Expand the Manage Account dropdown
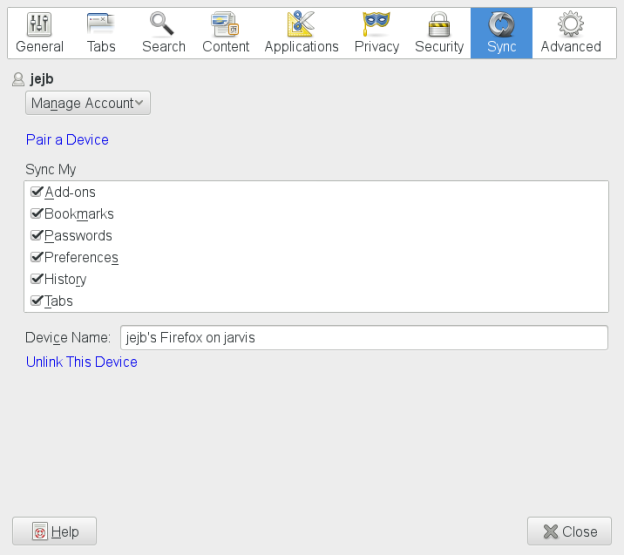 [x=88, y=103]
